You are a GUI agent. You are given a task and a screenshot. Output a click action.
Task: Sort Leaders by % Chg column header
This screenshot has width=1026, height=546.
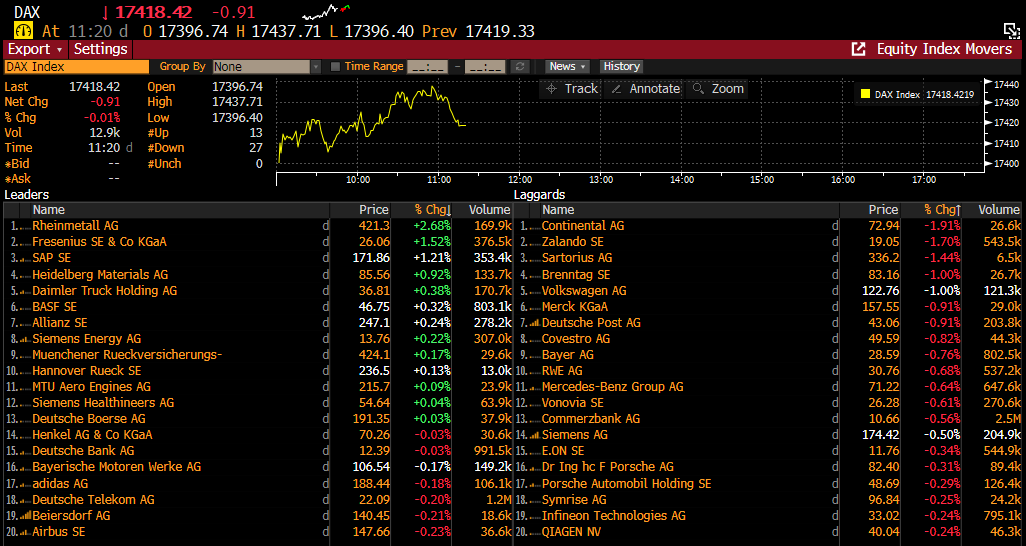click(433, 210)
